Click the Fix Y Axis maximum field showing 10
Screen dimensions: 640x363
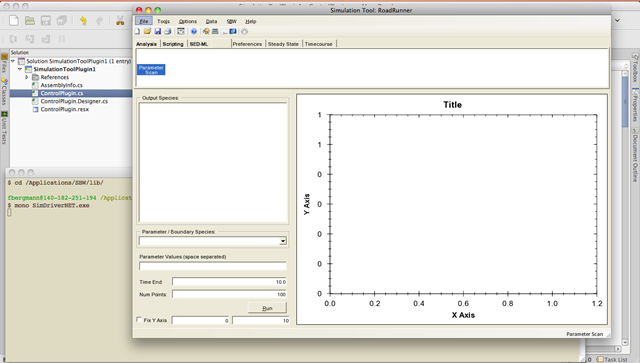click(x=261, y=321)
